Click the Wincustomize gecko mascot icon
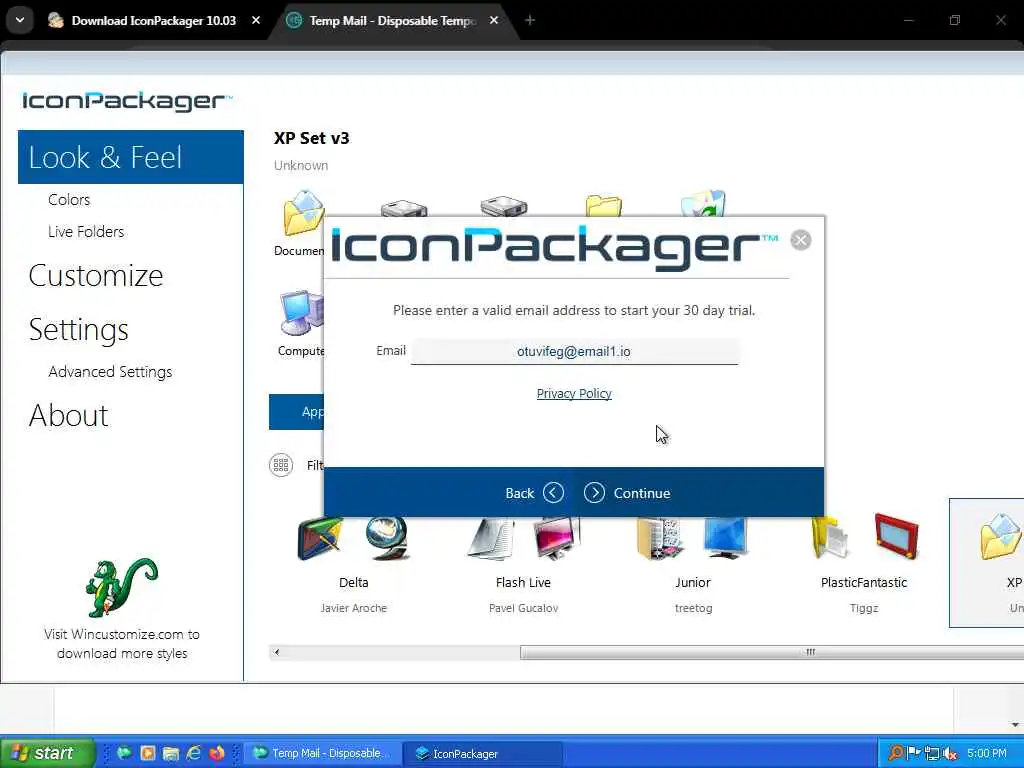1024x768 pixels. [121, 587]
